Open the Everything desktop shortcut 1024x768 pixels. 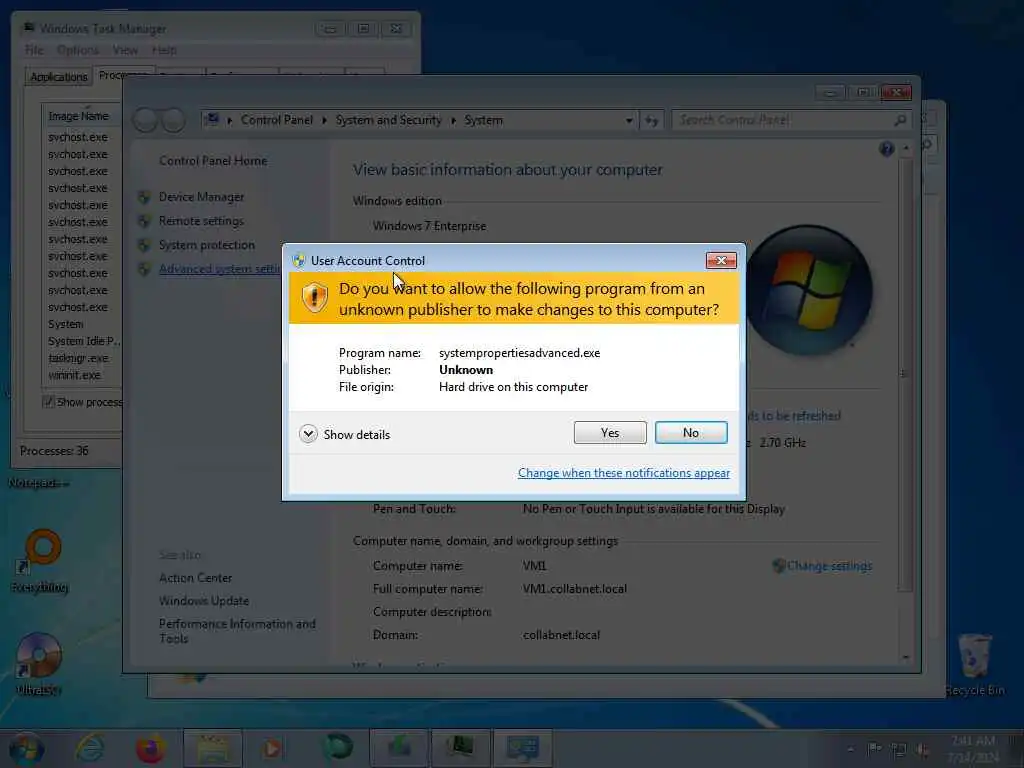[x=40, y=562]
